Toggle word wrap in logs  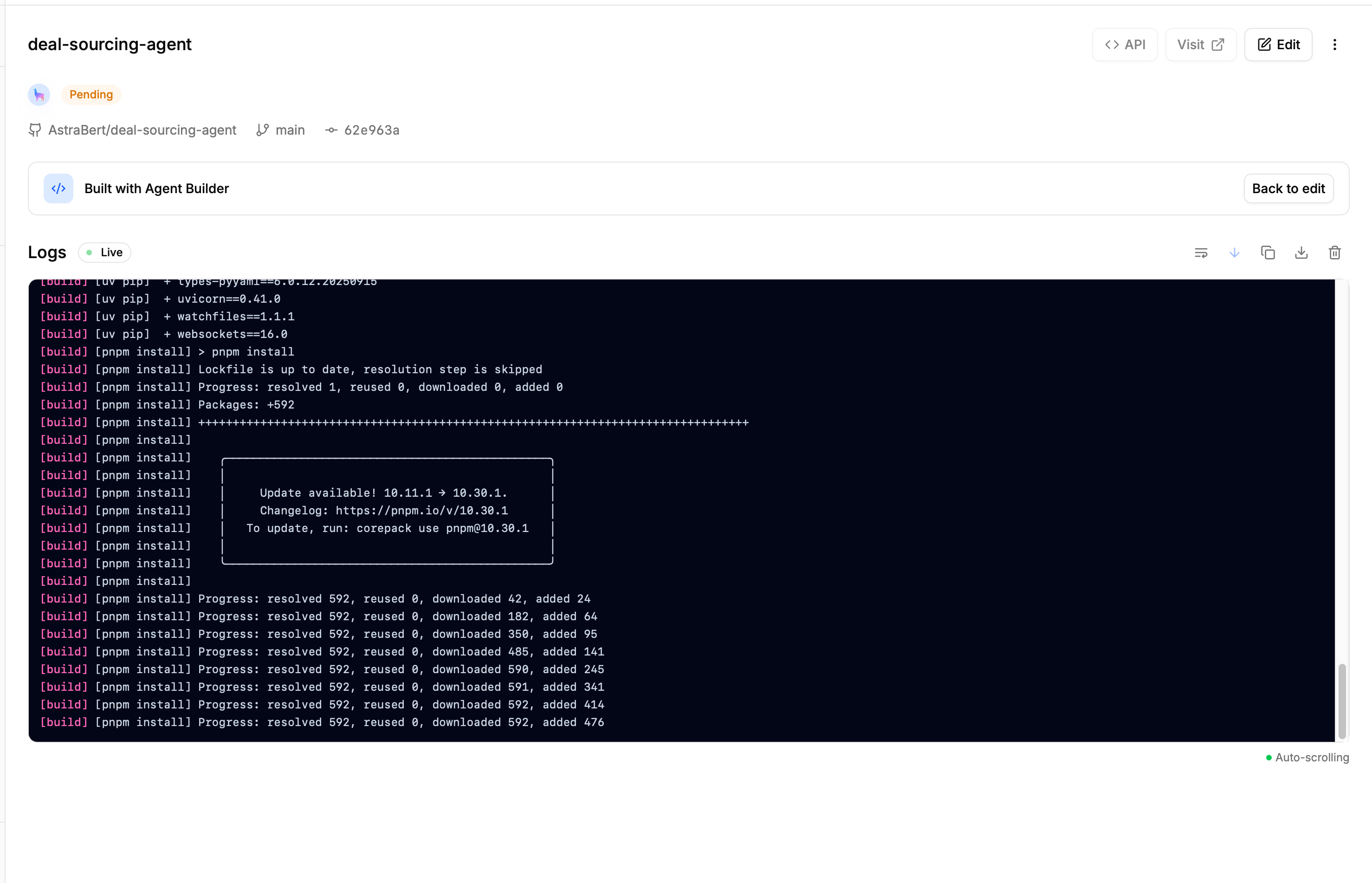click(1201, 253)
